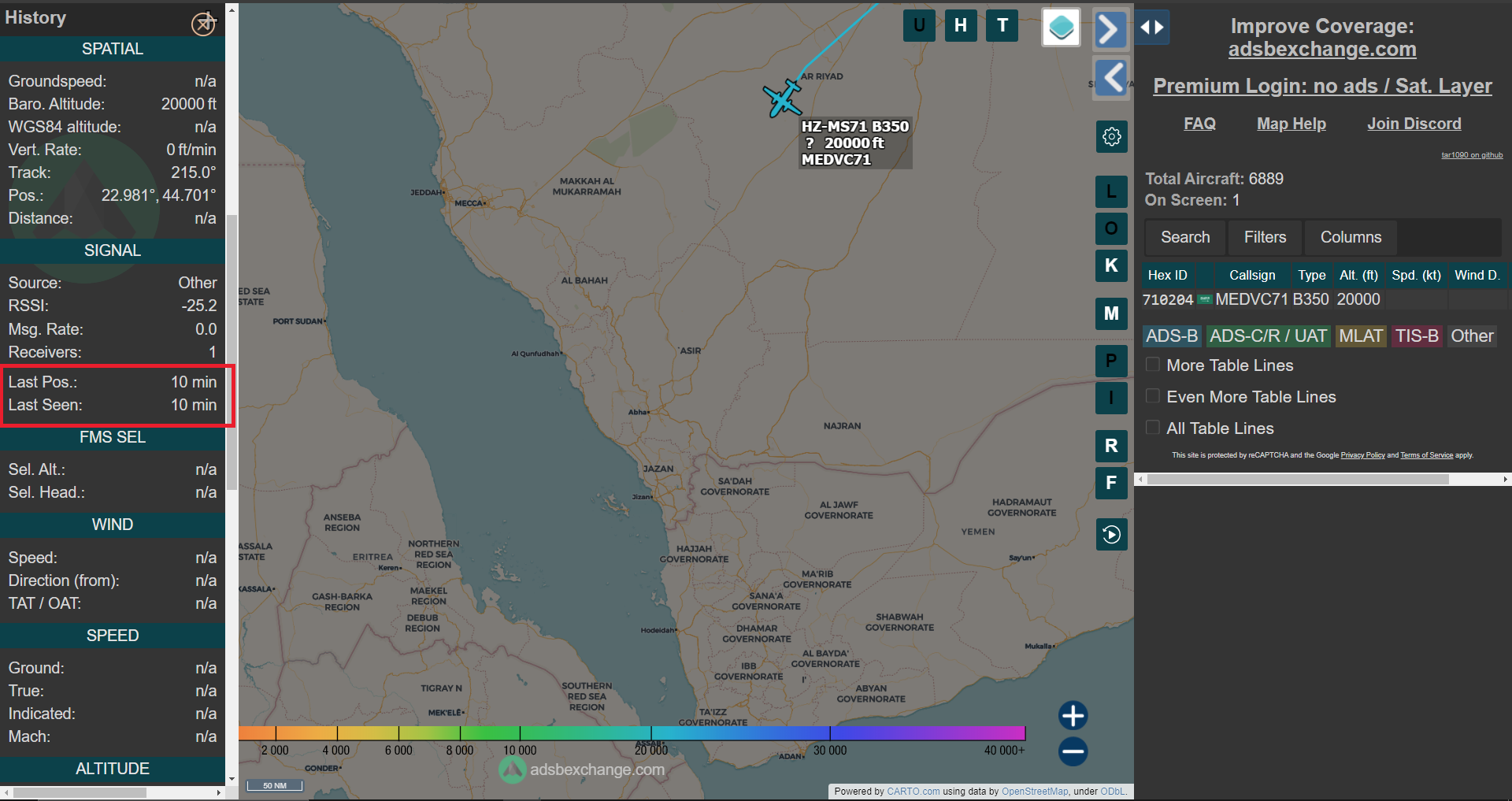Open the Search tab
1512x801 pixels.
(1185, 237)
